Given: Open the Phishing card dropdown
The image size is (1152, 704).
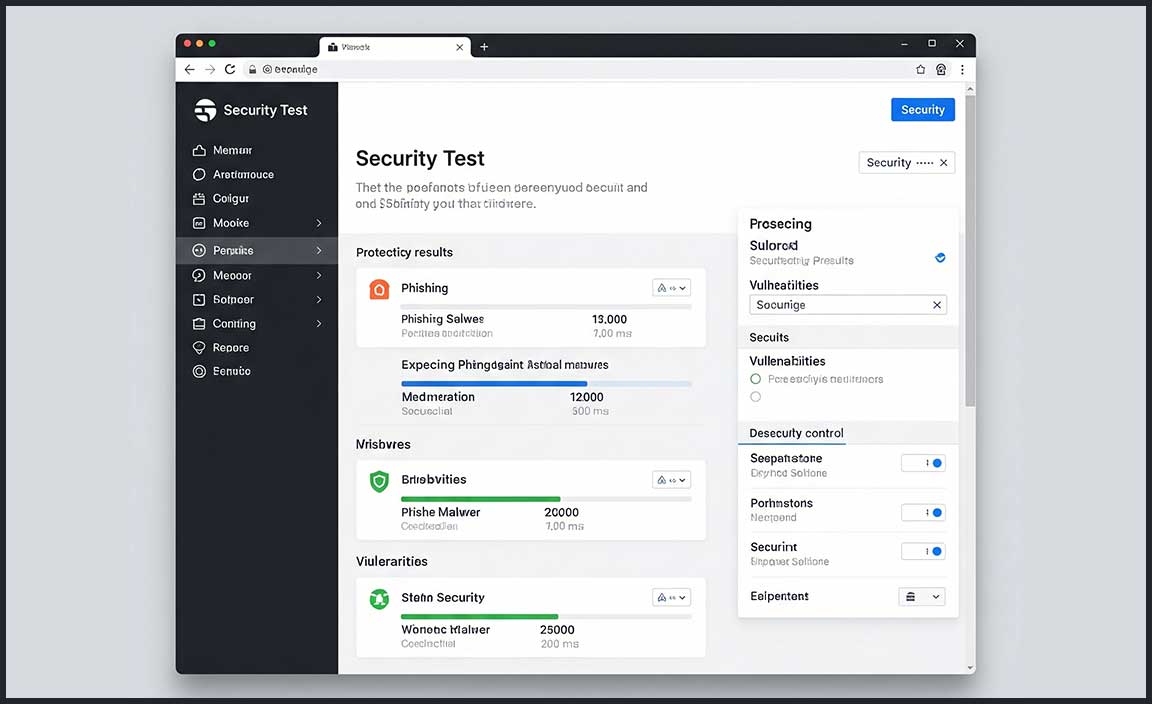Looking at the screenshot, I should (x=671, y=288).
